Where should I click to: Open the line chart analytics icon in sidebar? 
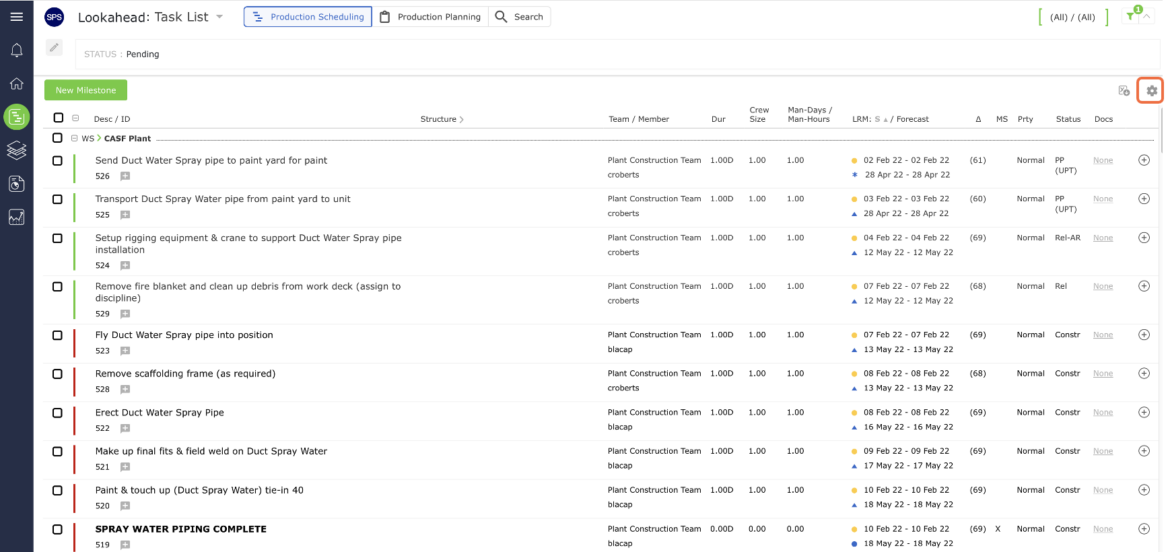point(16,217)
